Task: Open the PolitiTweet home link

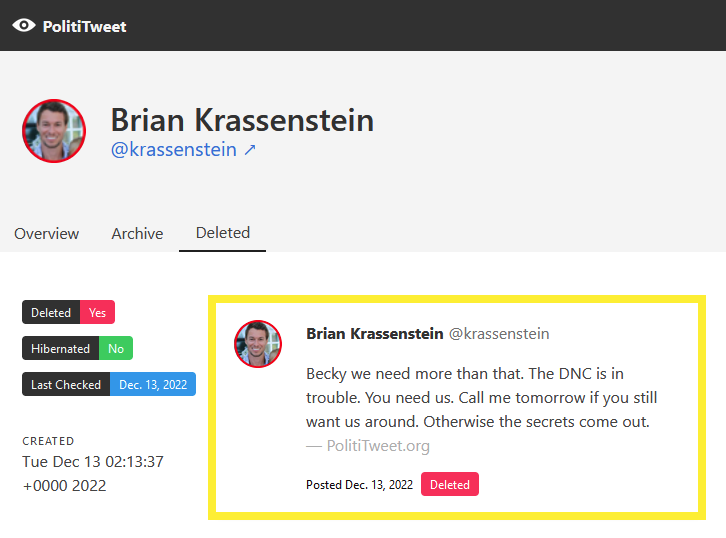Action: click(84, 26)
